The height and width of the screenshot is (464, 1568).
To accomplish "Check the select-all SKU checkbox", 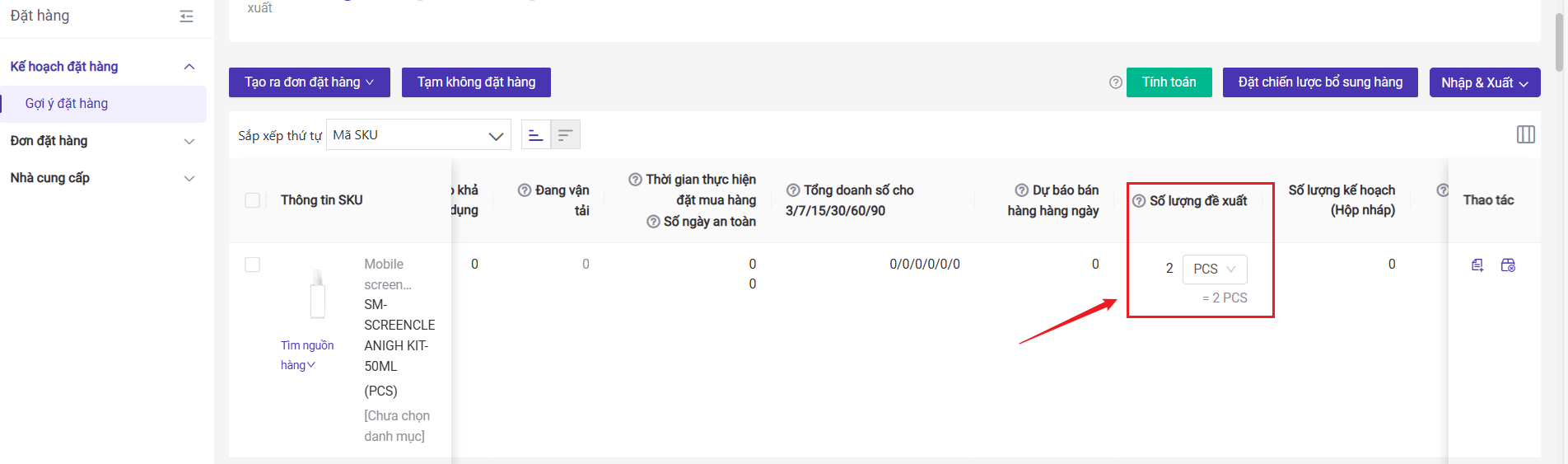I will tap(253, 200).
